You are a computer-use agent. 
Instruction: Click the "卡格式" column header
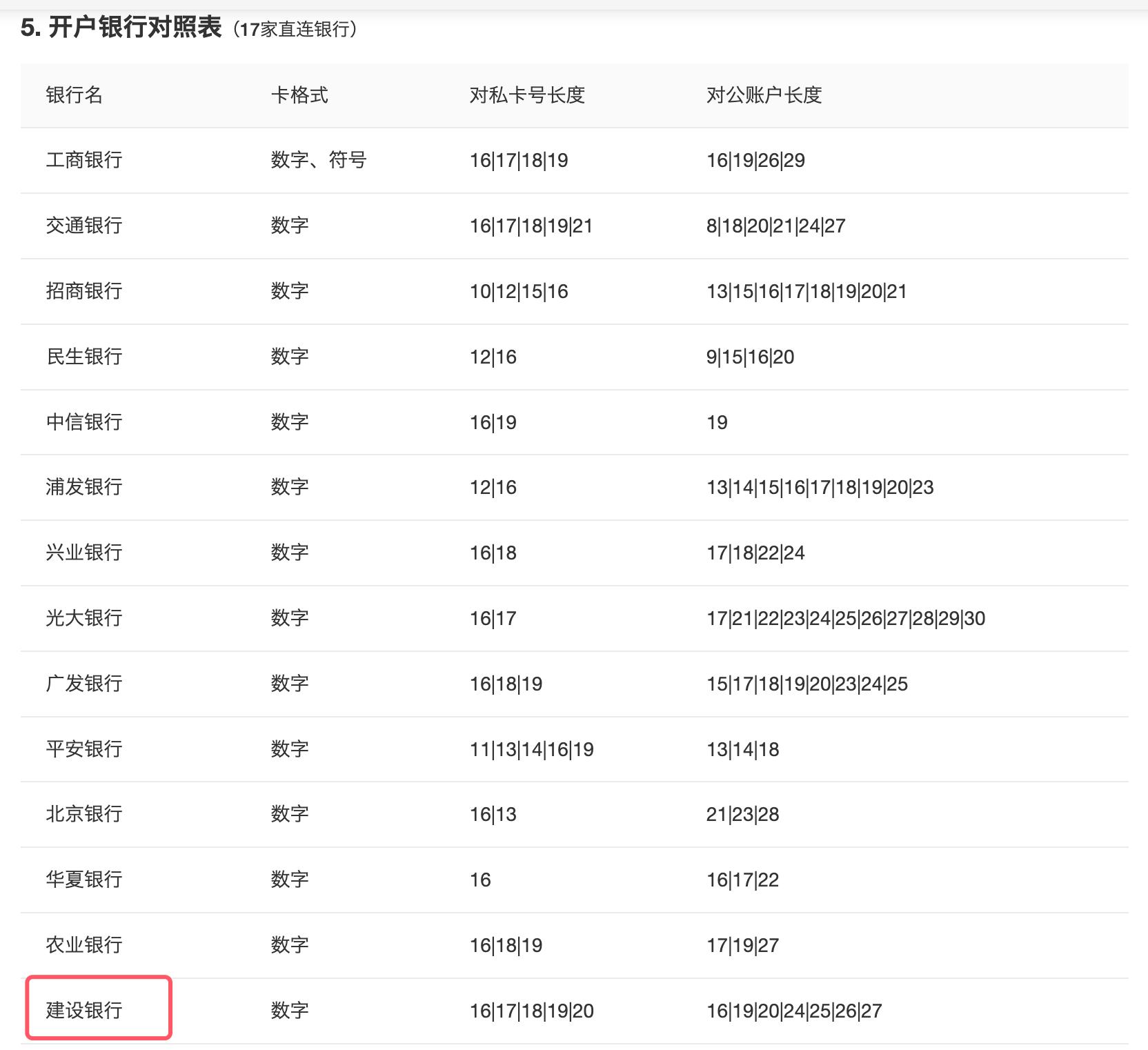click(299, 95)
